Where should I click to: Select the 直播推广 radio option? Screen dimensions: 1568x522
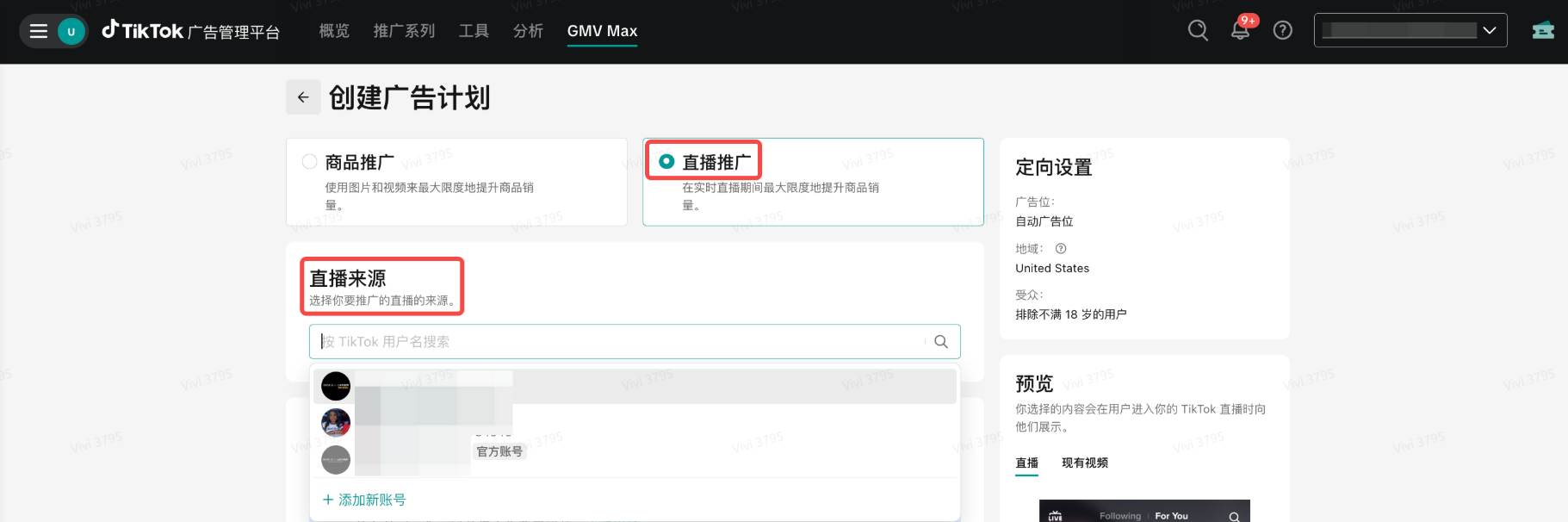666,162
